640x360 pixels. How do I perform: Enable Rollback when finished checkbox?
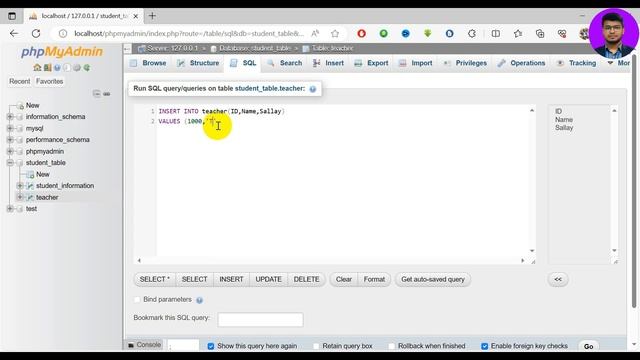[391, 346]
